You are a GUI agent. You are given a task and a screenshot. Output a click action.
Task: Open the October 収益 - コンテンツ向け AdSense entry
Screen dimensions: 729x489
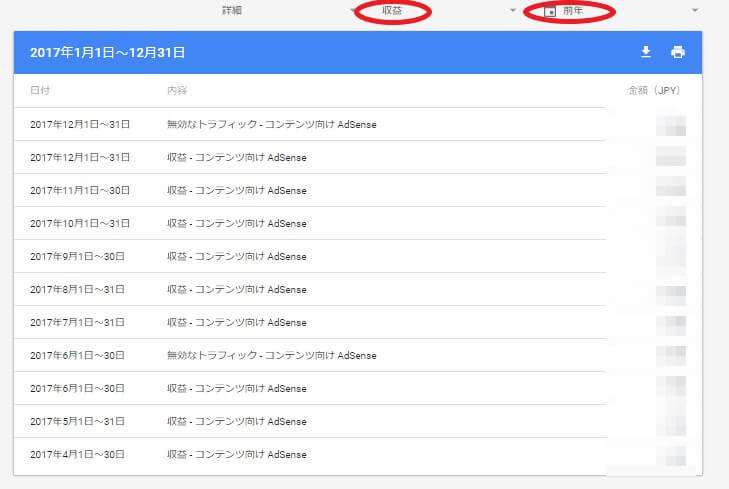(x=237, y=223)
